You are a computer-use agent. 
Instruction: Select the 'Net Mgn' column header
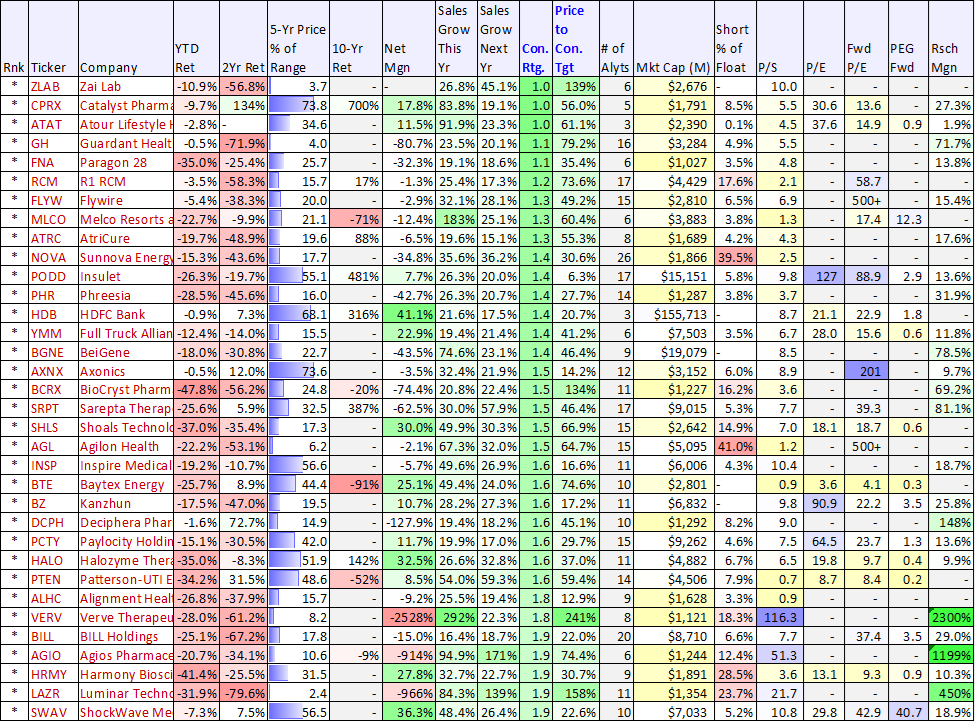pyautogui.click(x=409, y=39)
